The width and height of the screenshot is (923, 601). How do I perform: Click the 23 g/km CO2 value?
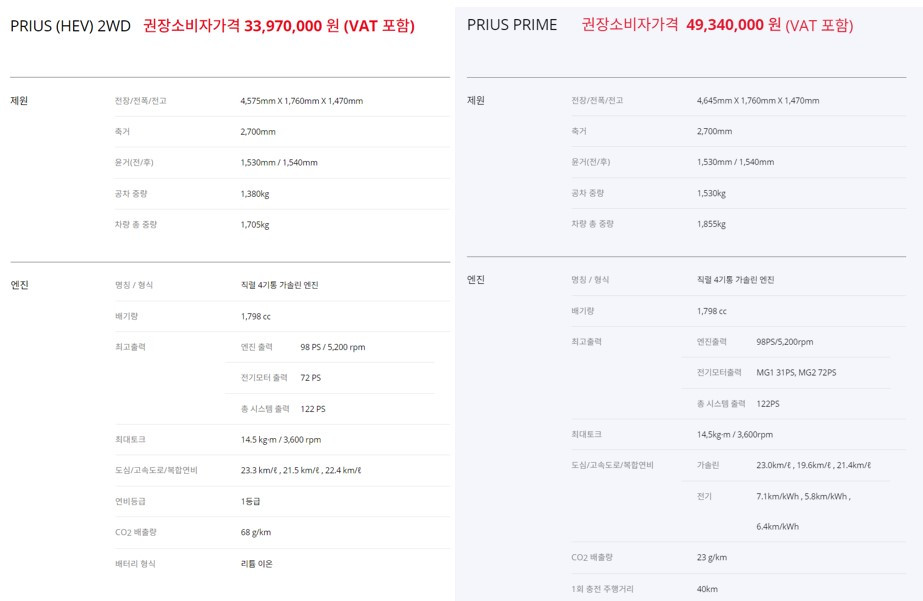[x=712, y=557]
